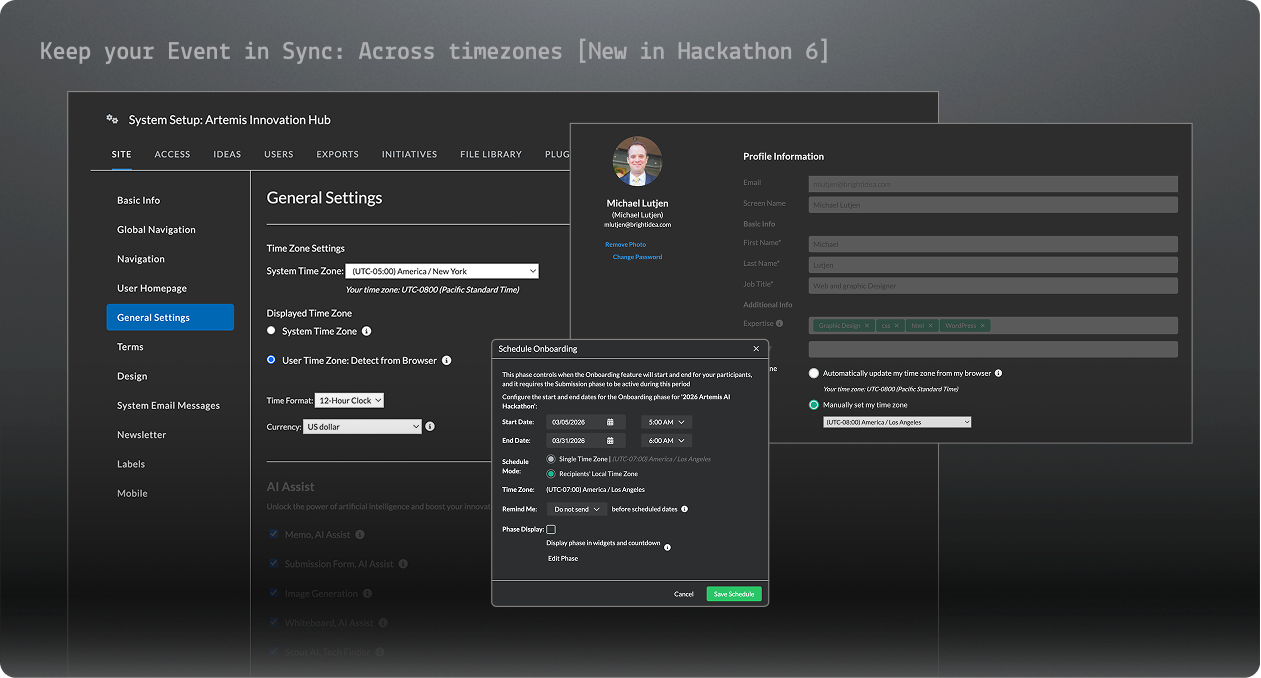Image resolution: width=1261 pixels, height=678 pixels.
Task: Click info icon beside User Time Zone option
Action: [x=446, y=360]
